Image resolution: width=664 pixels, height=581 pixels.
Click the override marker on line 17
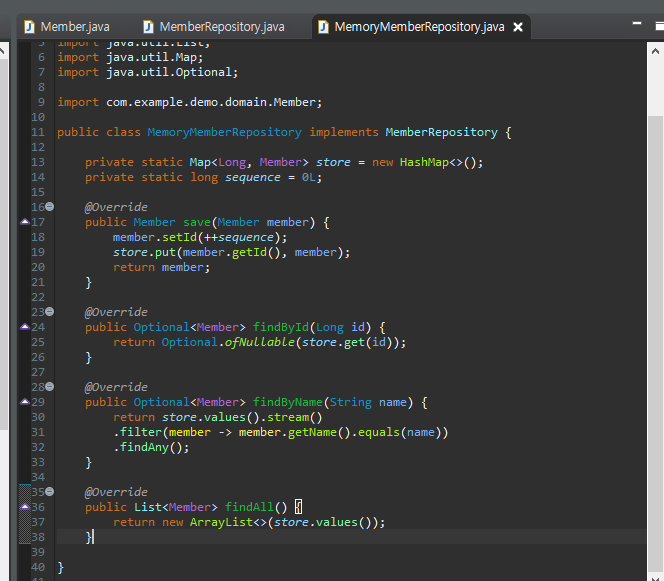point(25,221)
